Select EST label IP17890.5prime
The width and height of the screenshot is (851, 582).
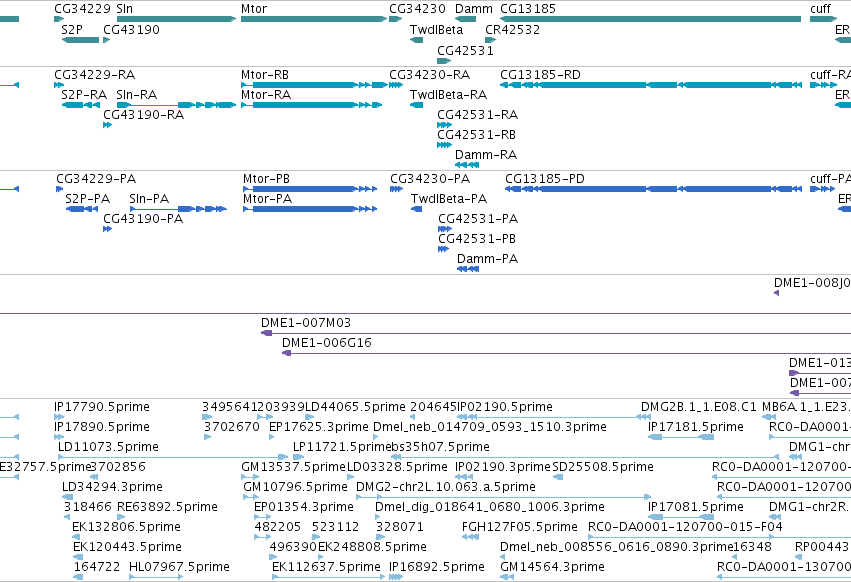click(102, 427)
